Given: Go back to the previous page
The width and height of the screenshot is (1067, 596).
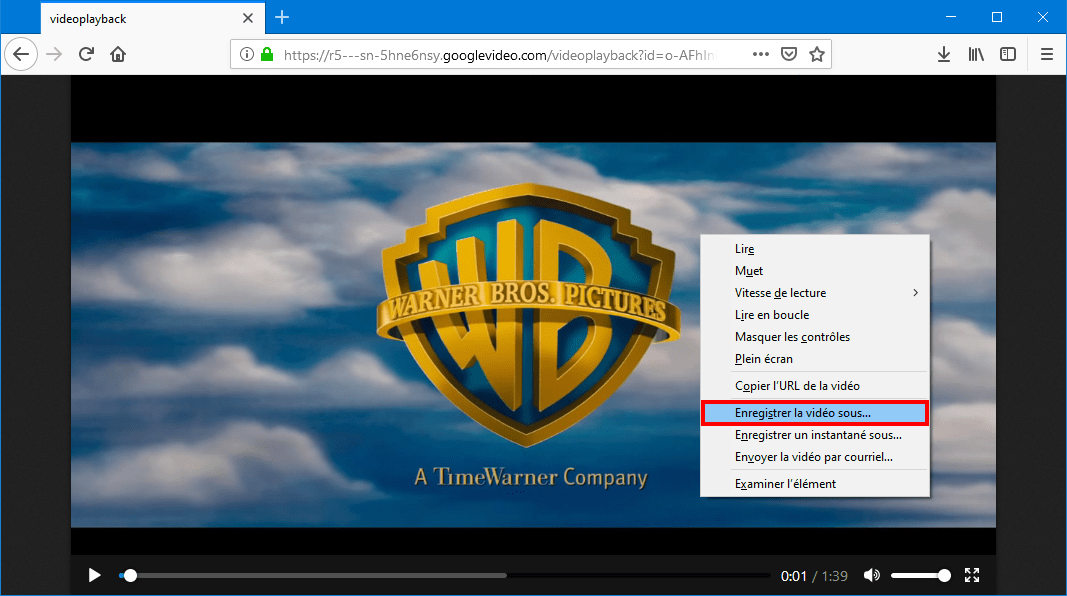Looking at the screenshot, I should point(21,54).
